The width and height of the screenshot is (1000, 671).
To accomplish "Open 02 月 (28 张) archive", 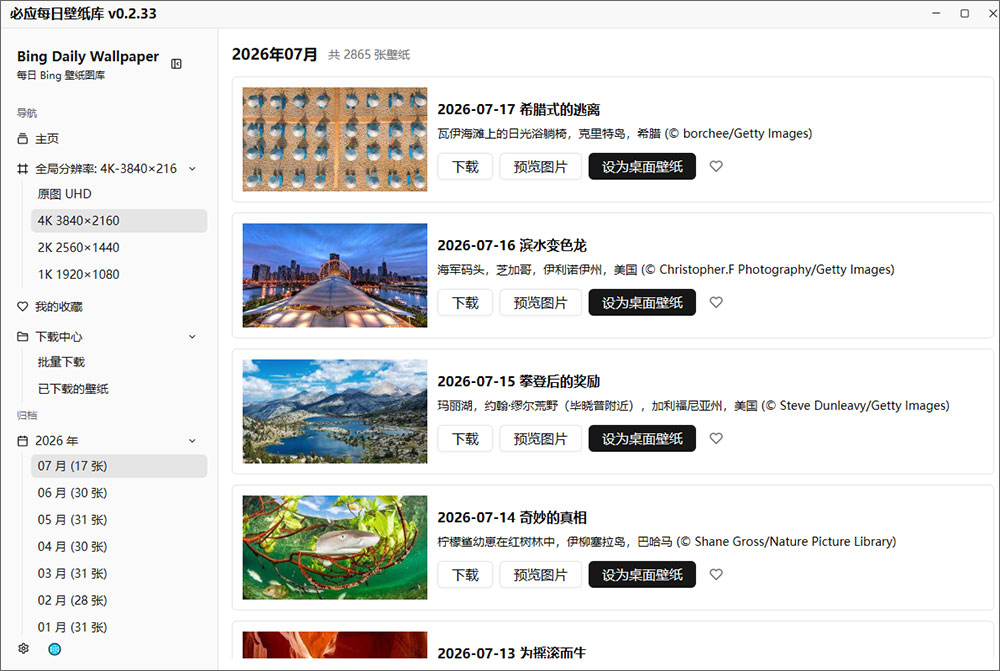I will tap(119, 600).
